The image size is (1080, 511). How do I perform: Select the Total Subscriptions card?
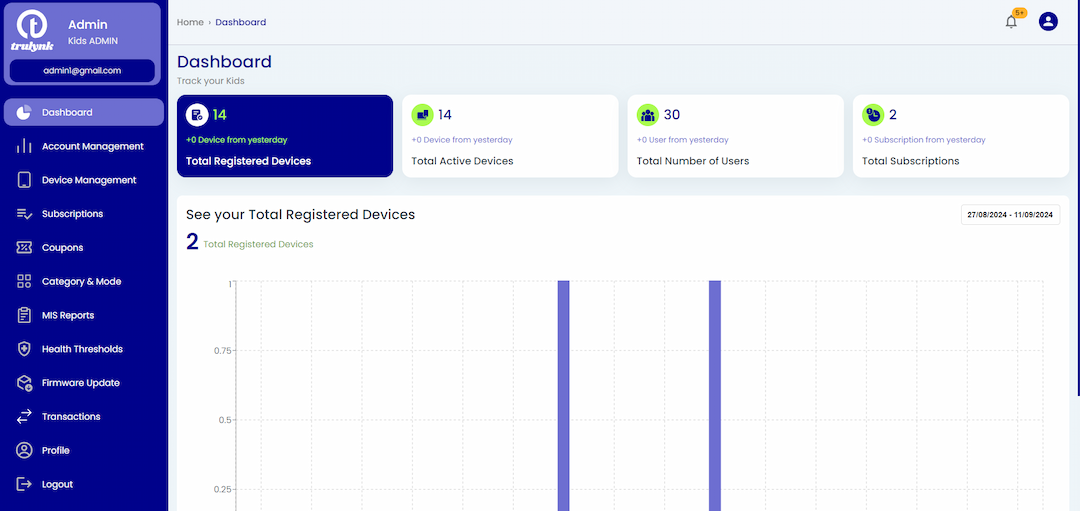pyautogui.click(x=960, y=136)
